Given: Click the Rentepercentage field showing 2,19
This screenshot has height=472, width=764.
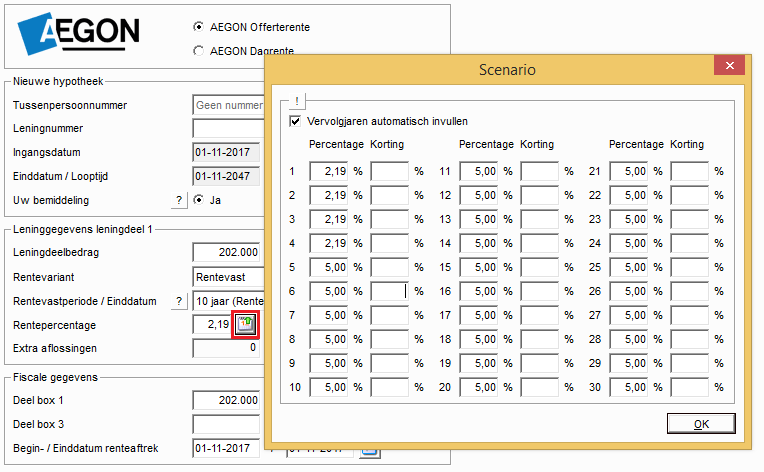Looking at the screenshot, I should coord(213,324).
